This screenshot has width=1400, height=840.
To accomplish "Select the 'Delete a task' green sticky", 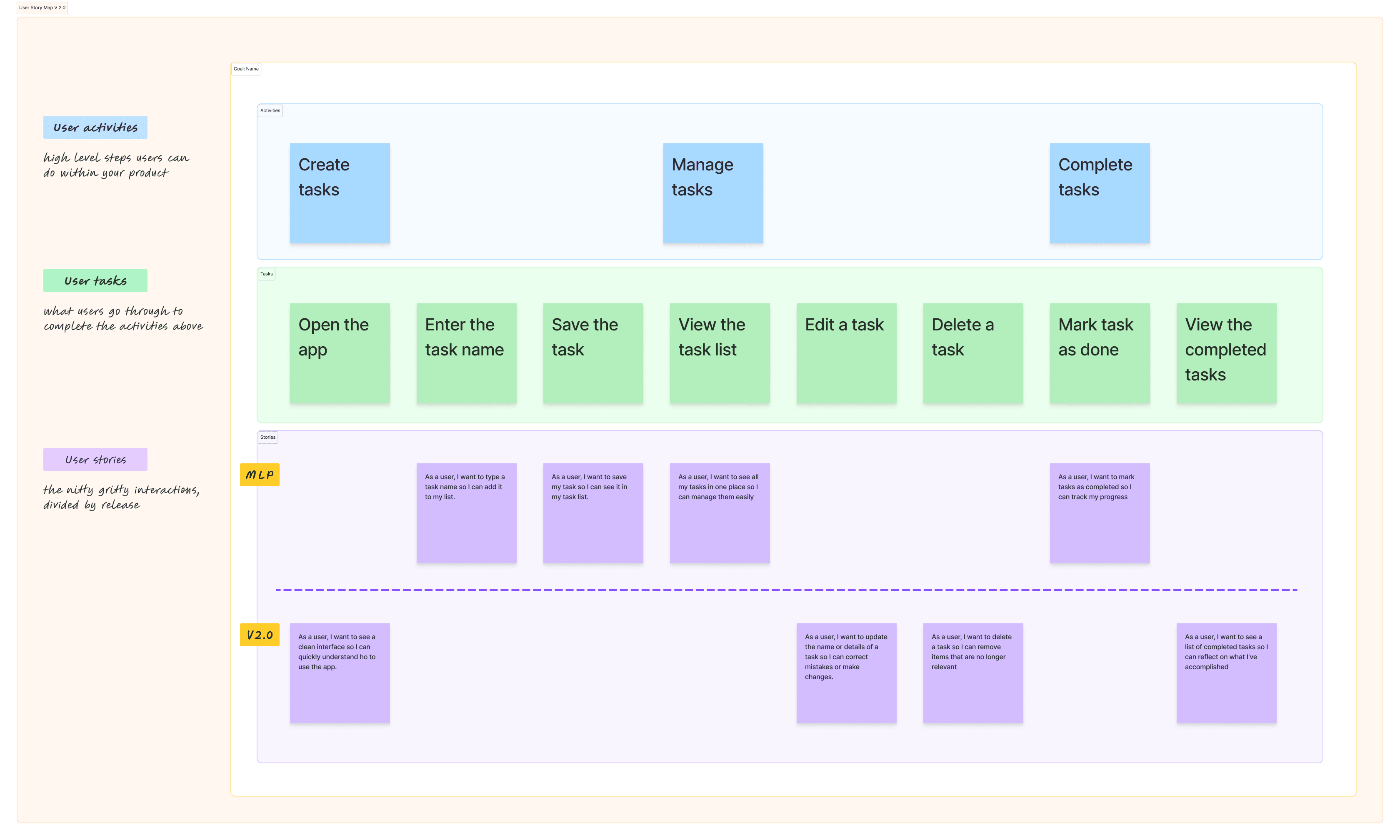I will (x=973, y=353).
